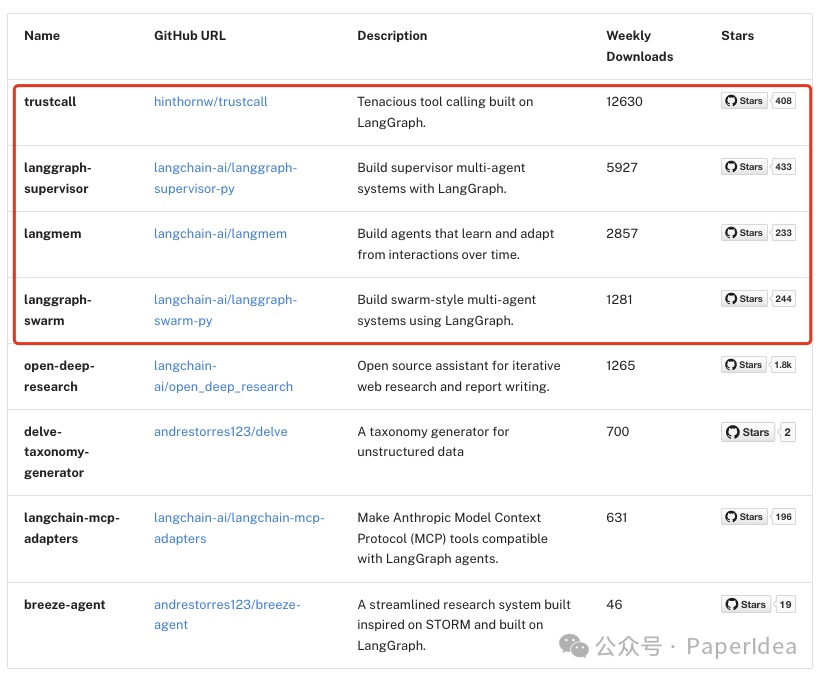This screenshot has height=679, width=823.
Task: Click the Stars badge for langgraph-supervisor
Action: click(744, 167)
